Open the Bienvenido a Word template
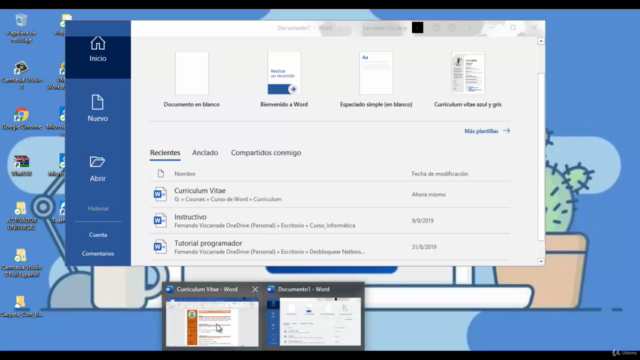640x360 pixels. point(284,79)
